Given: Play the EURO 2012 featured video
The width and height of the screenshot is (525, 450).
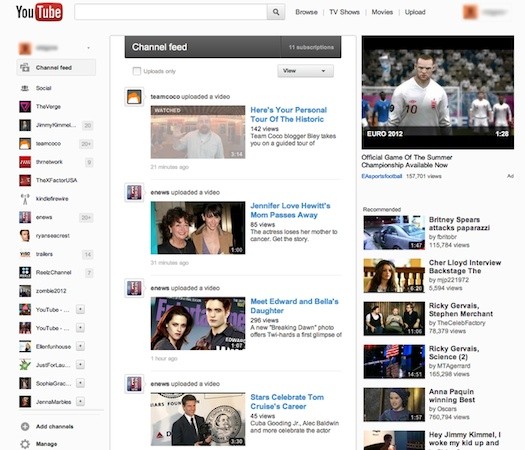Looking at the screenshot, I should click(x=438, y=92).
